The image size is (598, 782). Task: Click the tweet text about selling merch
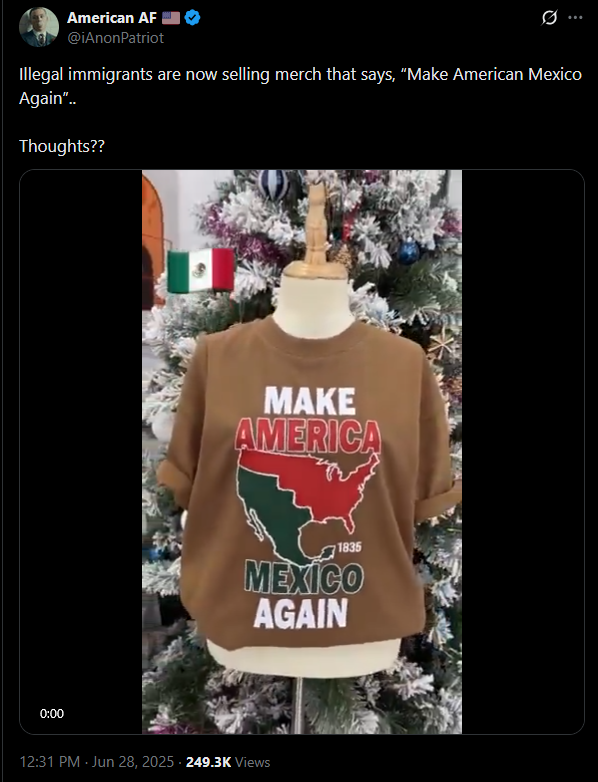tap(300, 86)
